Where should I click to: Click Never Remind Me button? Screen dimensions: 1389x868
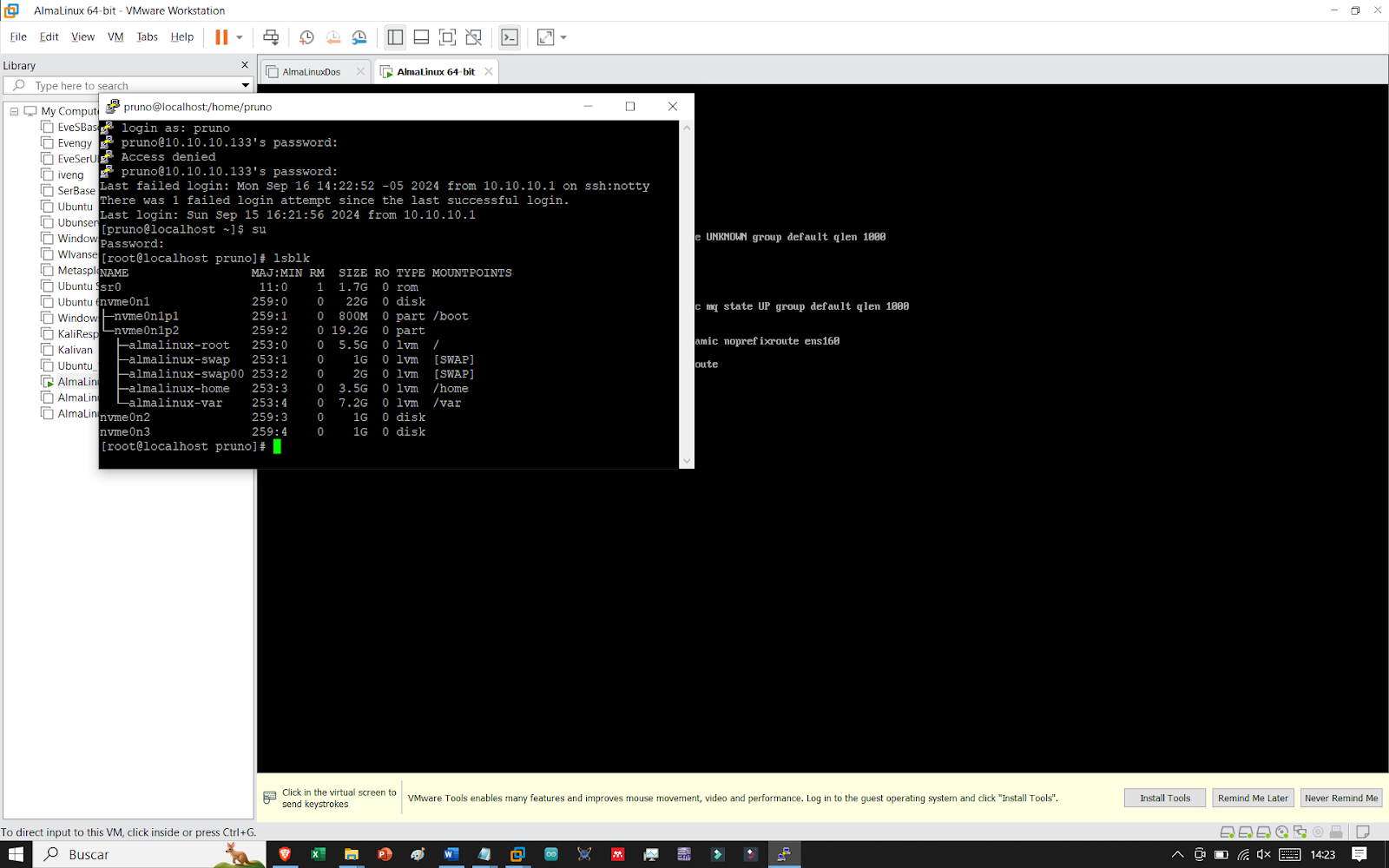tap(1340, 798)
